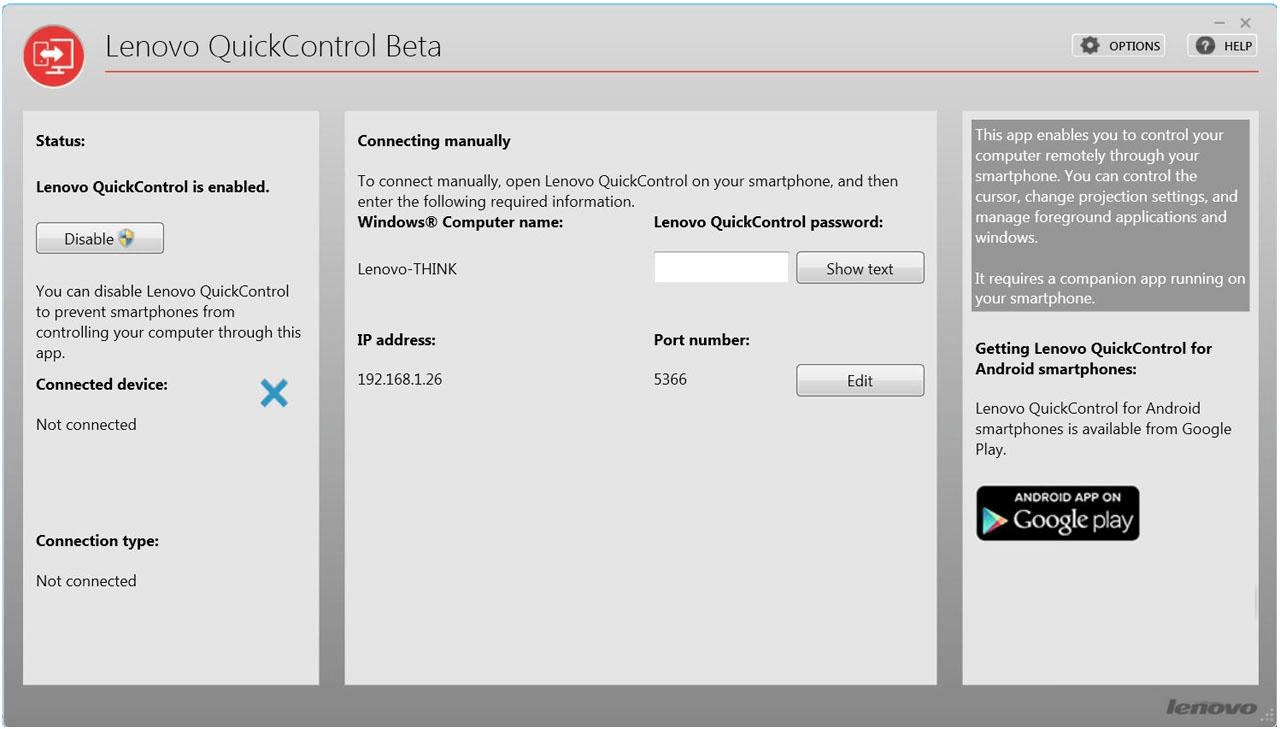This screenshot has height=729, width=1280.
Task: Edit the port number
Action: 859,381
